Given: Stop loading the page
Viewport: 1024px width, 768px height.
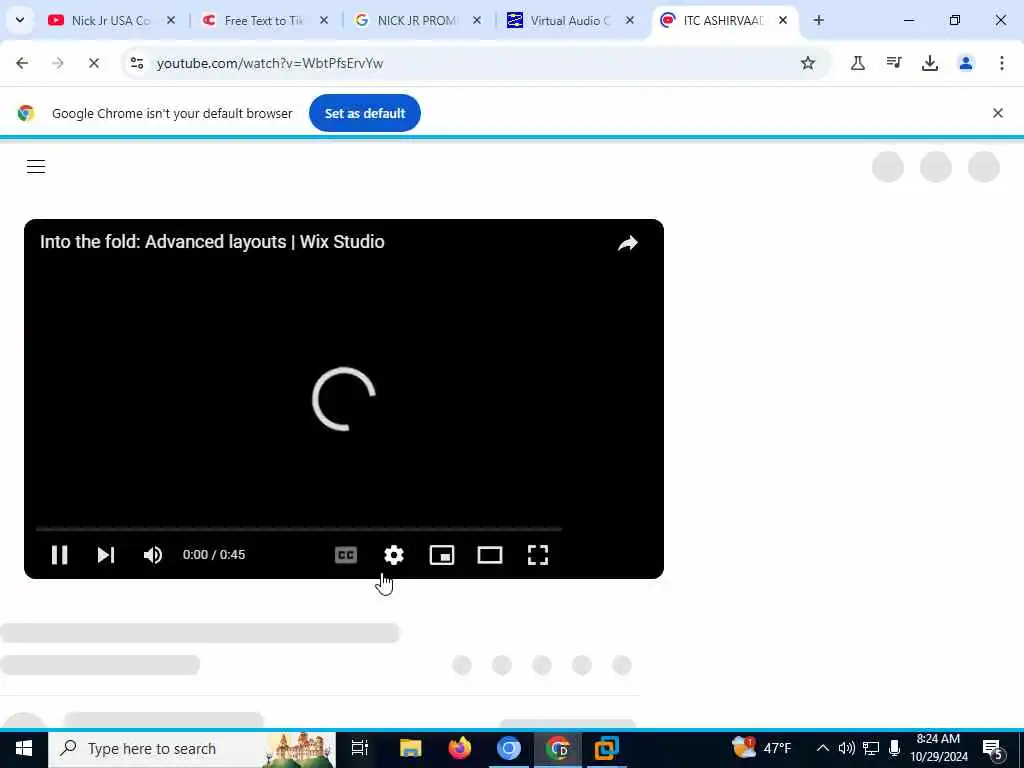Looking at the screenshot, I should [94, 63].
